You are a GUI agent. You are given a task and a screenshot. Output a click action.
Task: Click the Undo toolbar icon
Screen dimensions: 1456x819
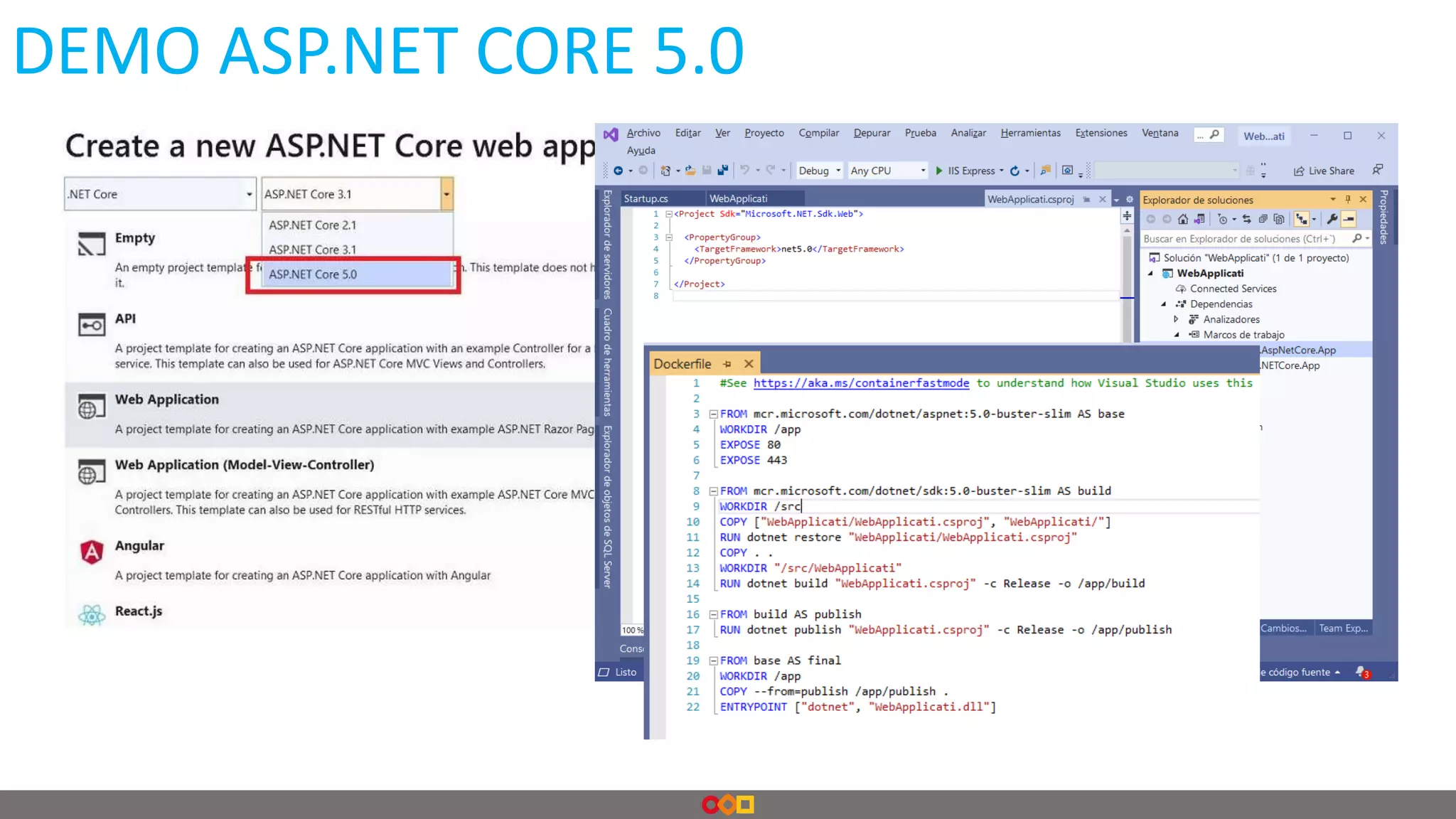tap(744, 170)
